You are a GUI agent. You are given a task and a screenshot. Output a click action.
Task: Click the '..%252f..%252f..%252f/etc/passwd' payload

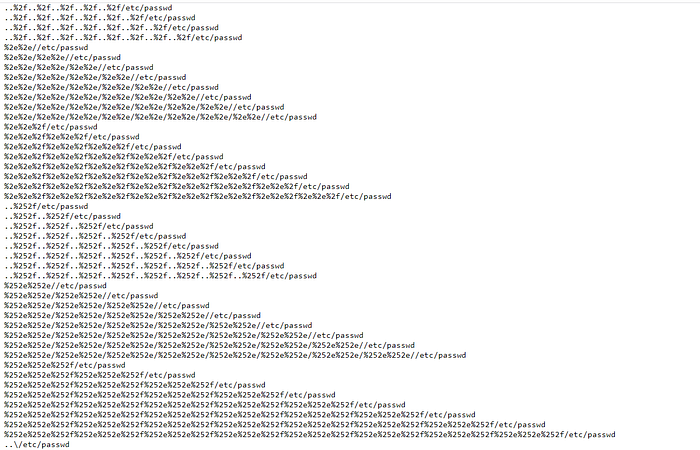pyautogui.click(x=79, y=226)
